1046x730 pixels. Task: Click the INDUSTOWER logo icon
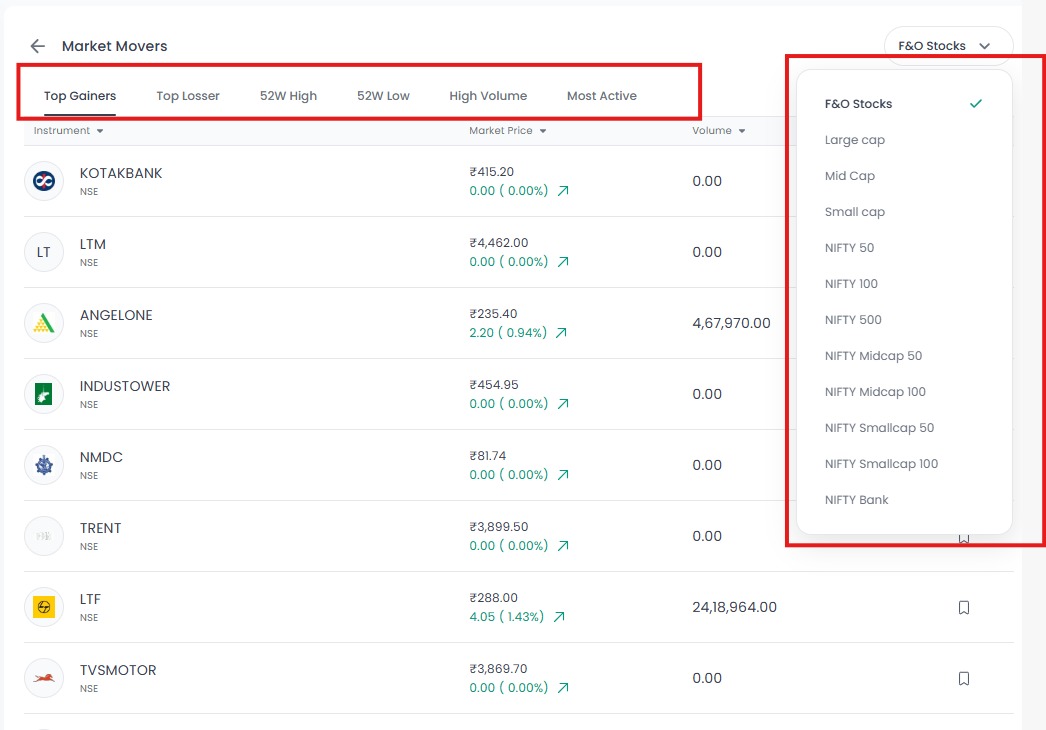coord(44,394)
